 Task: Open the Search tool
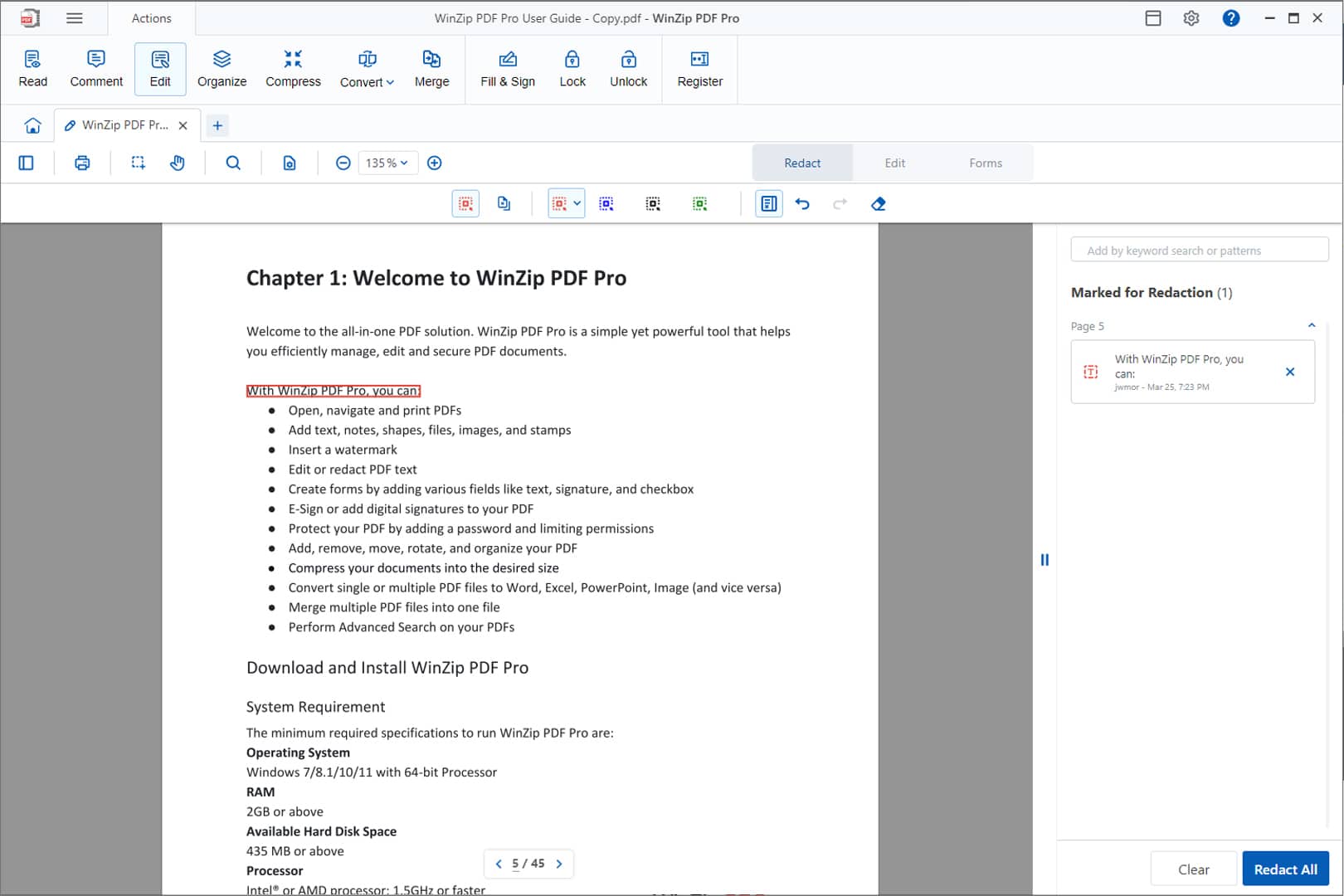pos(233,163)
